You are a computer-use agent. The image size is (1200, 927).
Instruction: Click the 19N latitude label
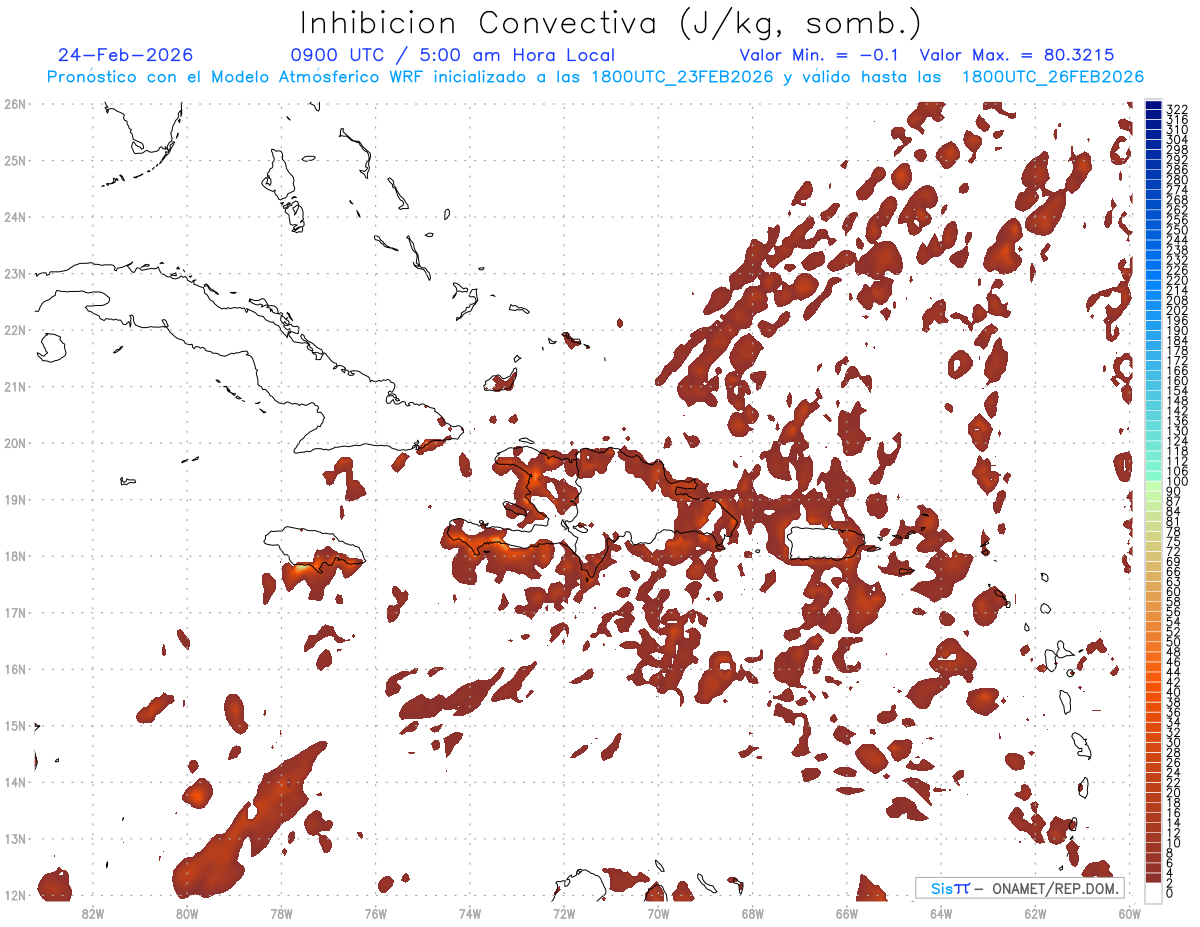point(14,499)
